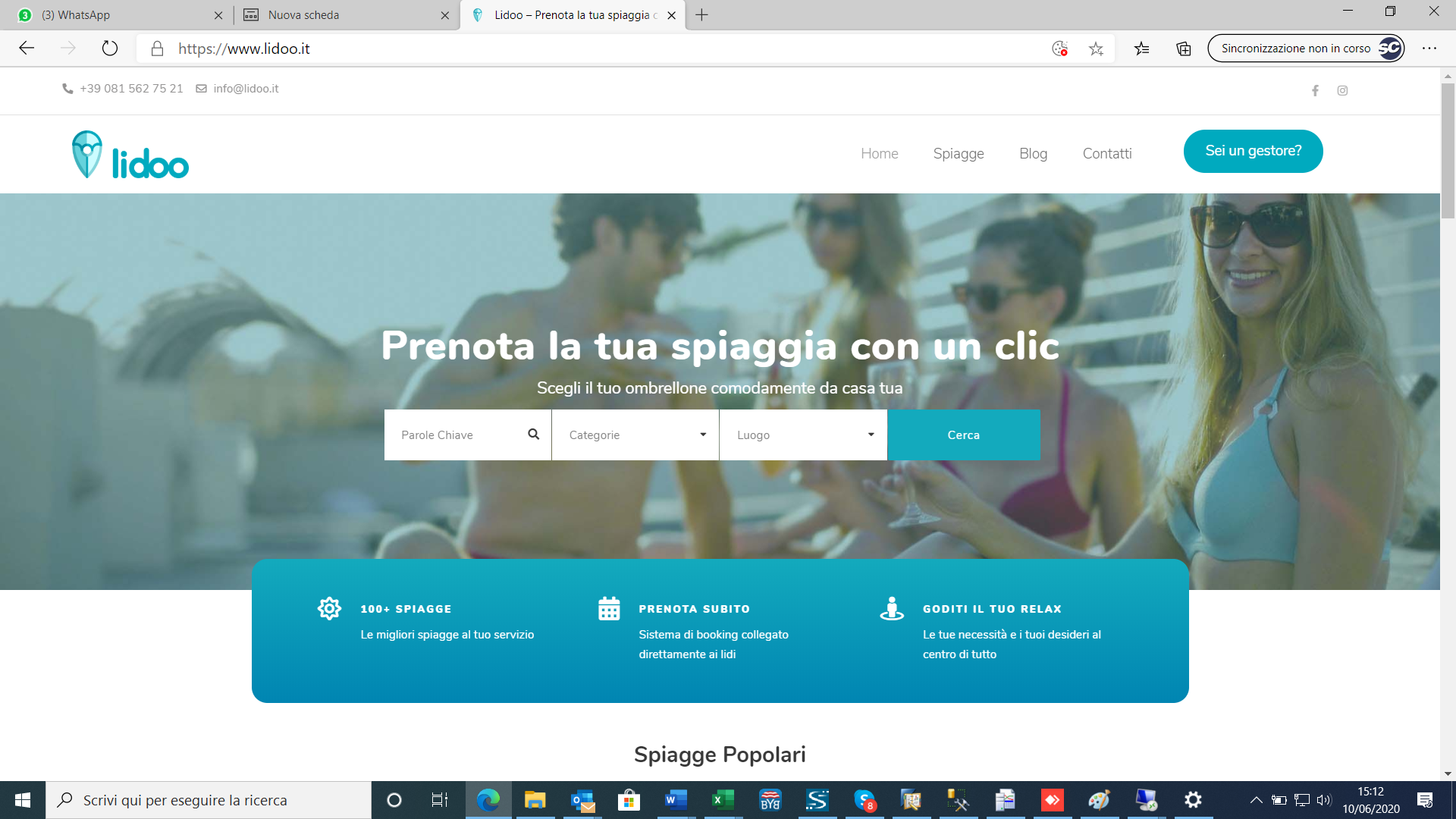Viewport: 1456px width, 819px height.
Task: Open the favorites list icon
Action: [1141, 49]
